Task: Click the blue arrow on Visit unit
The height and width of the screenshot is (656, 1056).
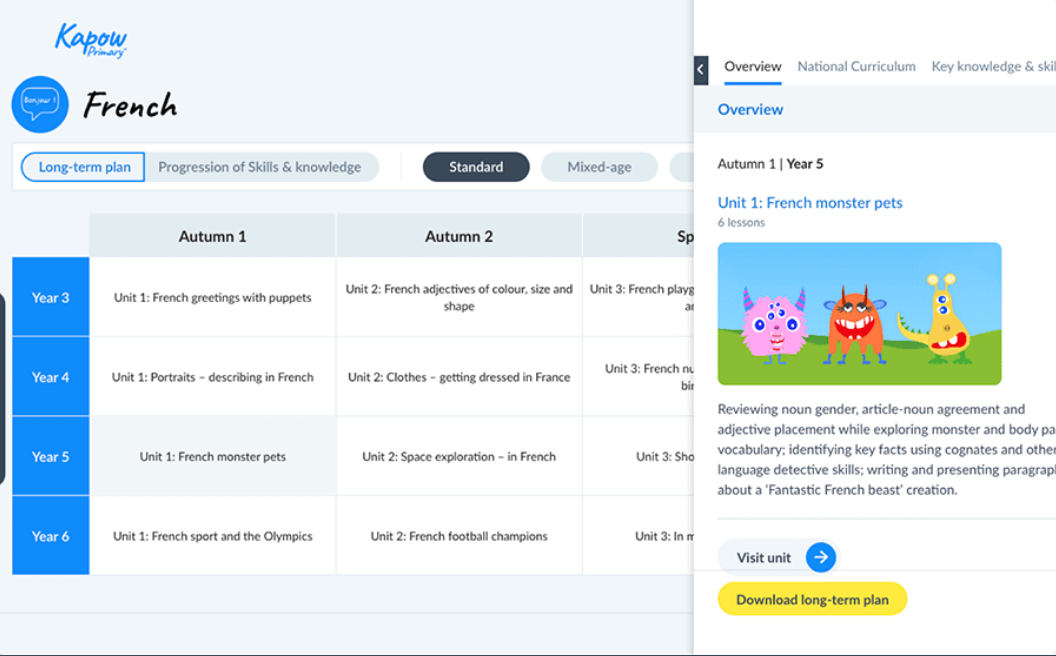Action: [820, 558]
